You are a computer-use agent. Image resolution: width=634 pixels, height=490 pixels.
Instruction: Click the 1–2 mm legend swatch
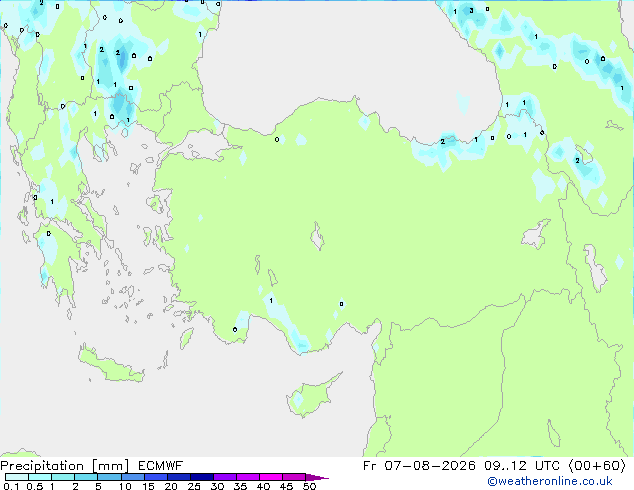pyautogui.click(x=63, y=477)
